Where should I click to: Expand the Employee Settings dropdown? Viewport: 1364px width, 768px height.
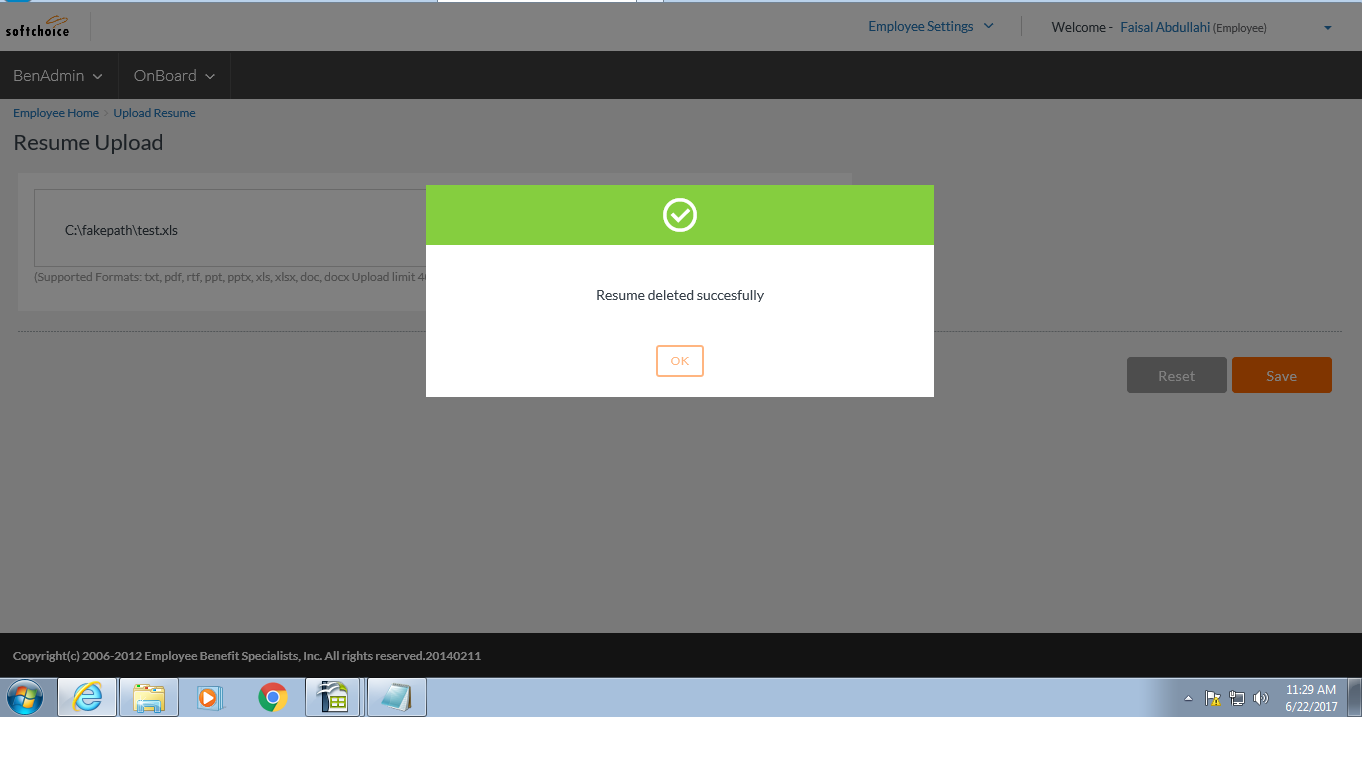click(930, 26)
